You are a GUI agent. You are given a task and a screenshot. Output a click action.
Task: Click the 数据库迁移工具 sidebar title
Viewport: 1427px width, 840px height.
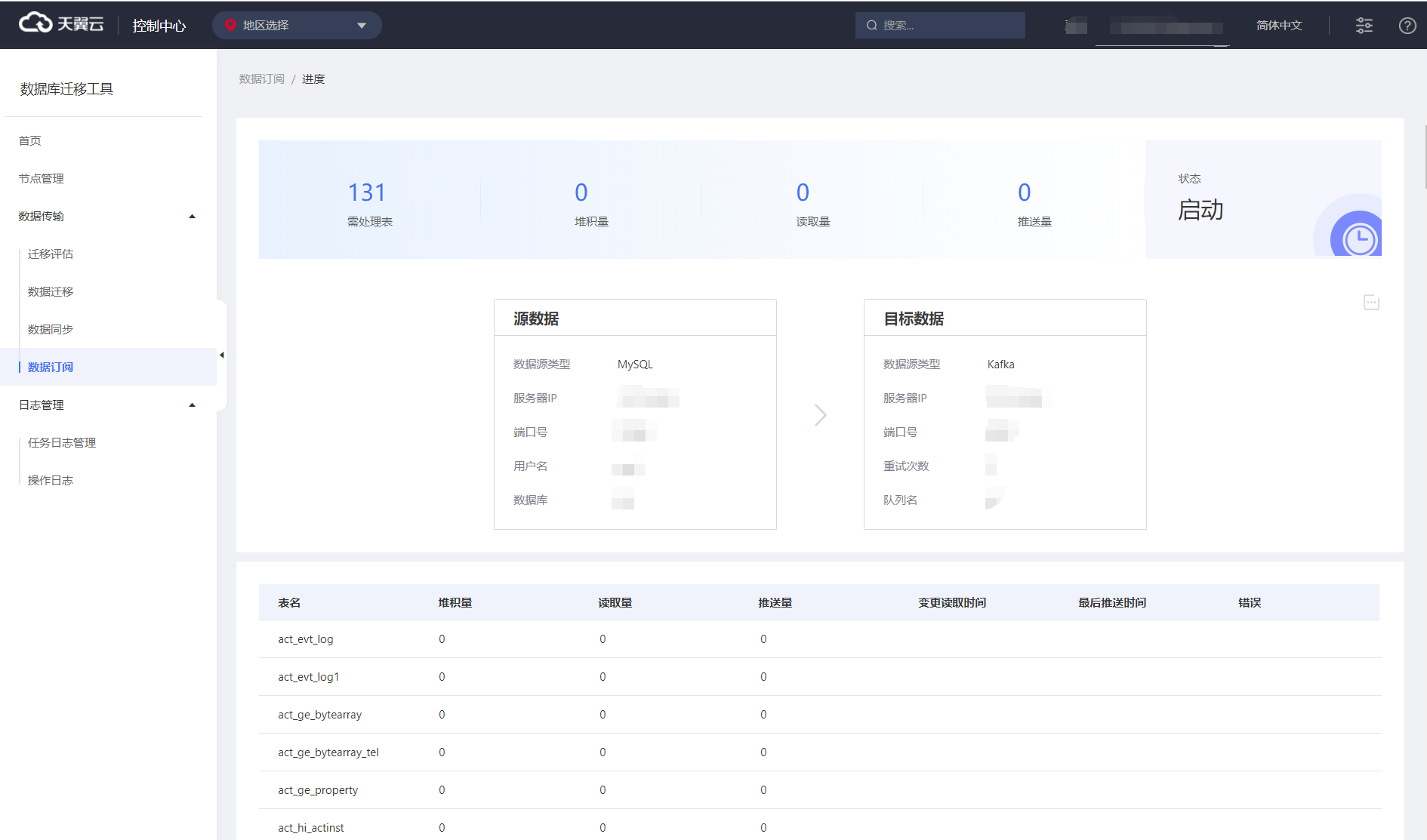[66, 89]
